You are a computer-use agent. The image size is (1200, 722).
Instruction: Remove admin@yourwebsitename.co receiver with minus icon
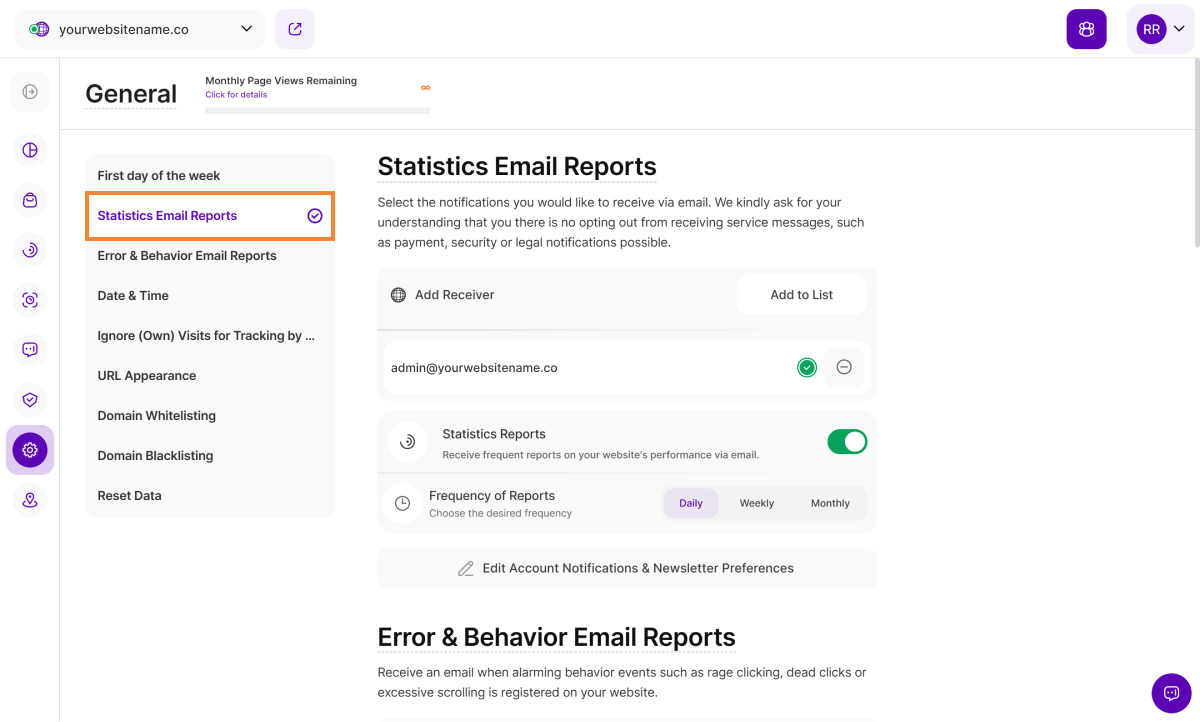coord(844,367)
